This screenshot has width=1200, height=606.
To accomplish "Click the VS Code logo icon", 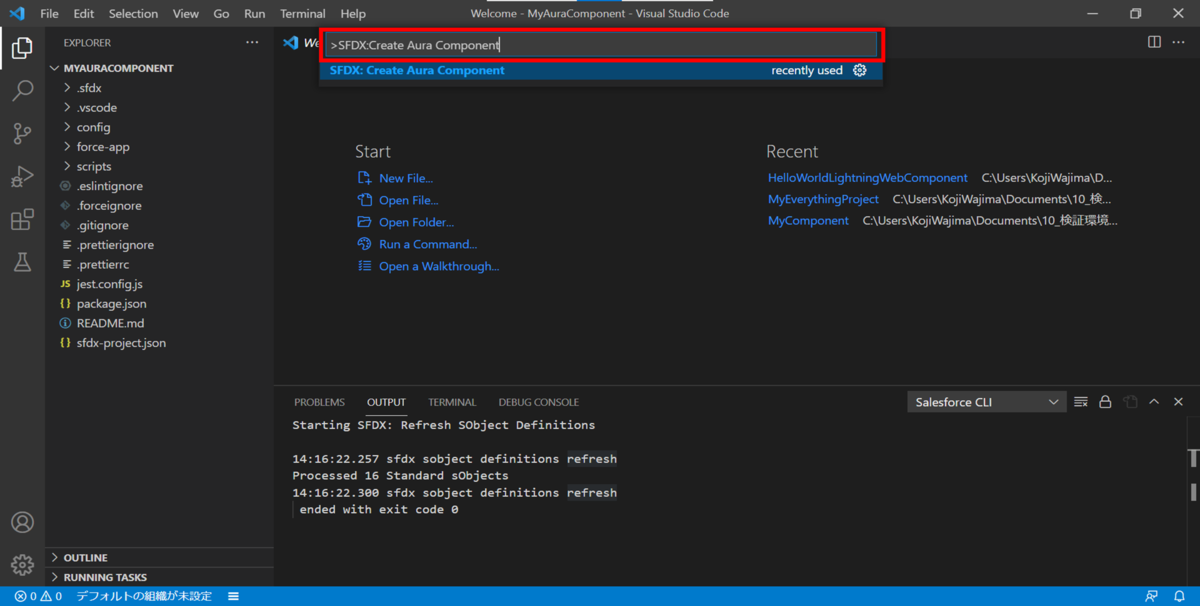I will tap(16, 14).
